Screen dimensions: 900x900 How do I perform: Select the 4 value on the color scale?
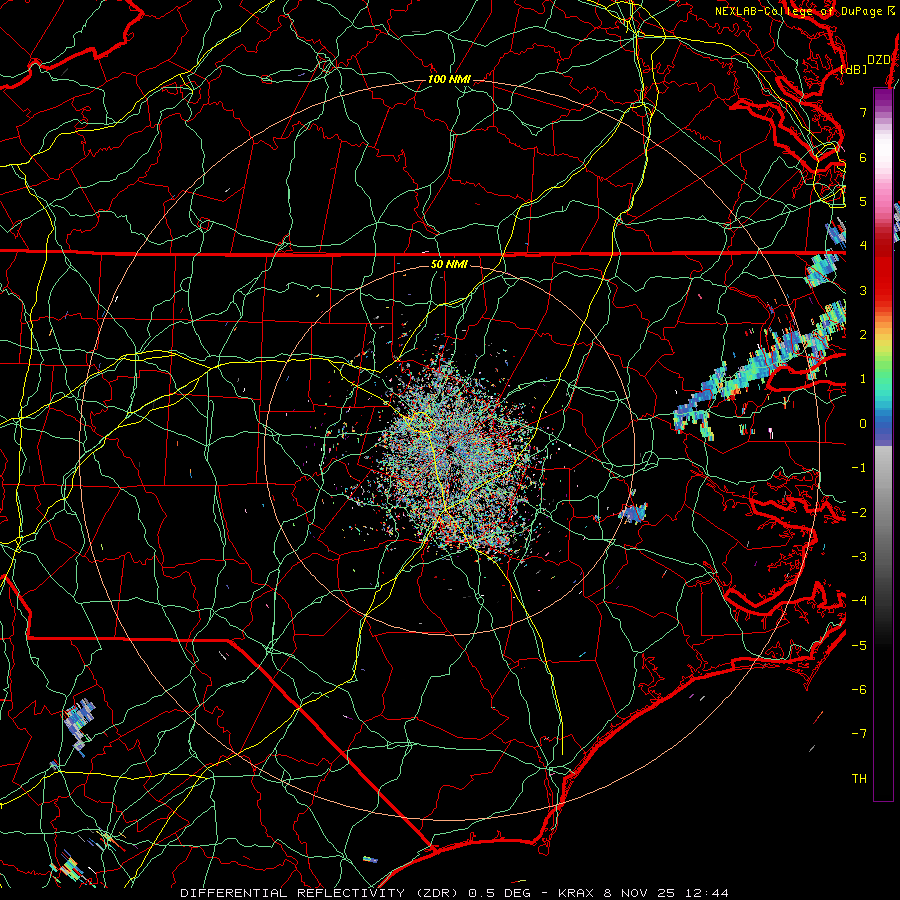coord(863,246)
